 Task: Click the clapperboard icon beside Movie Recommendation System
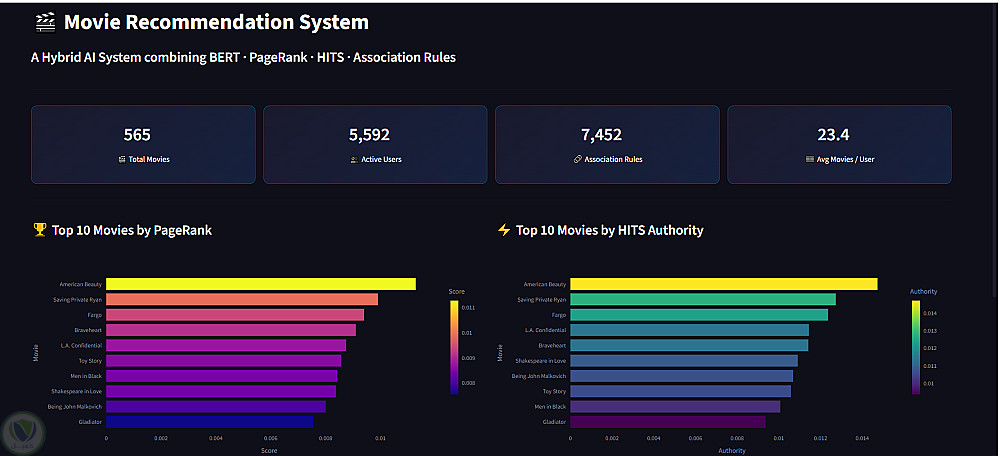click(45, 22)
